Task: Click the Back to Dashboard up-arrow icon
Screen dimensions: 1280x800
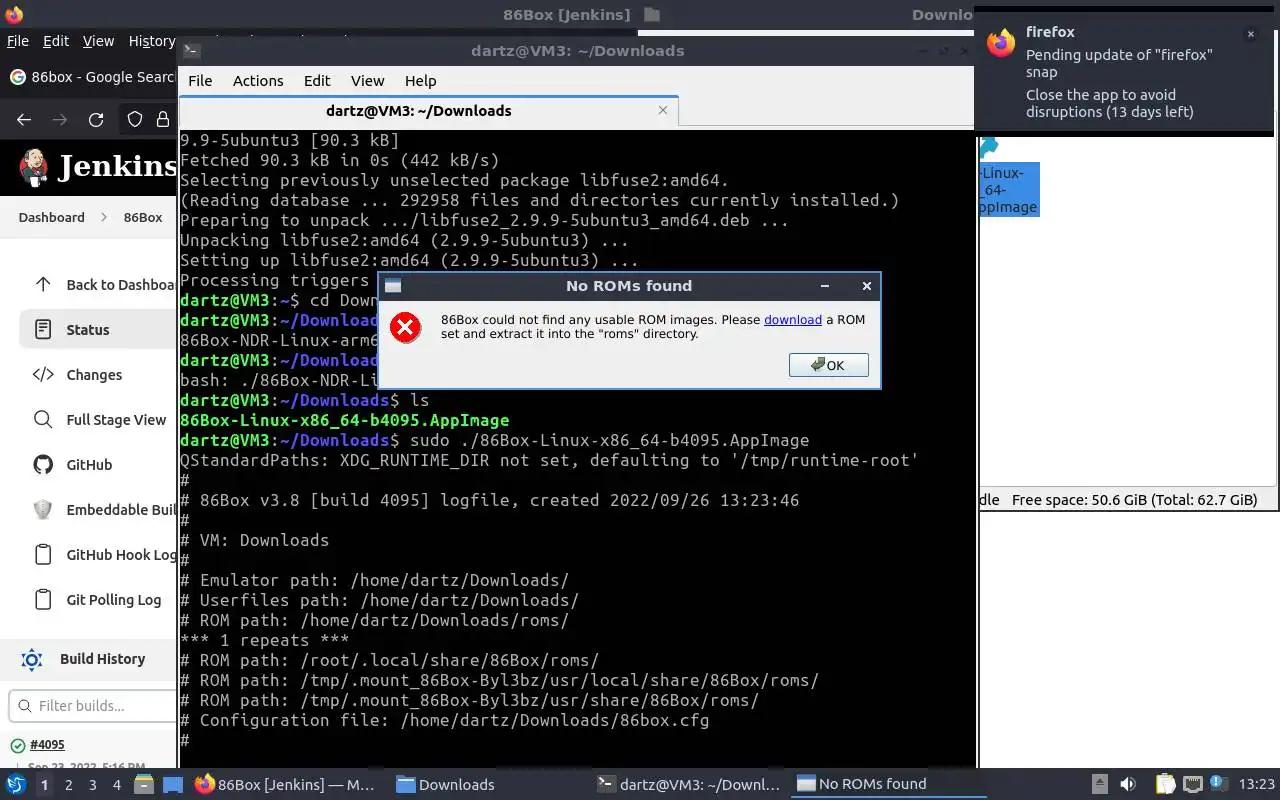Action: pos(43,284)
